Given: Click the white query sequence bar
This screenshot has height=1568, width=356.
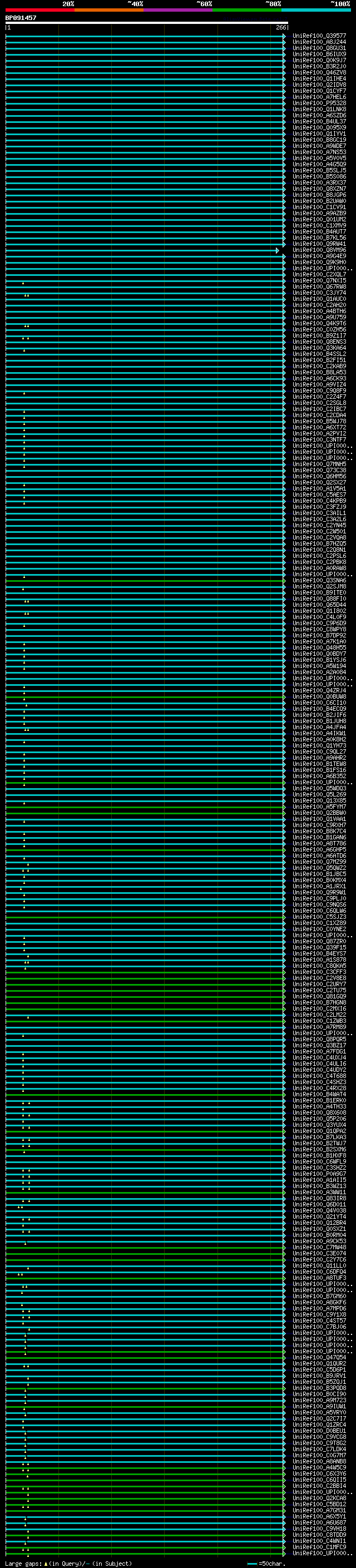Looking at the screenshot, I should point(146,22).
